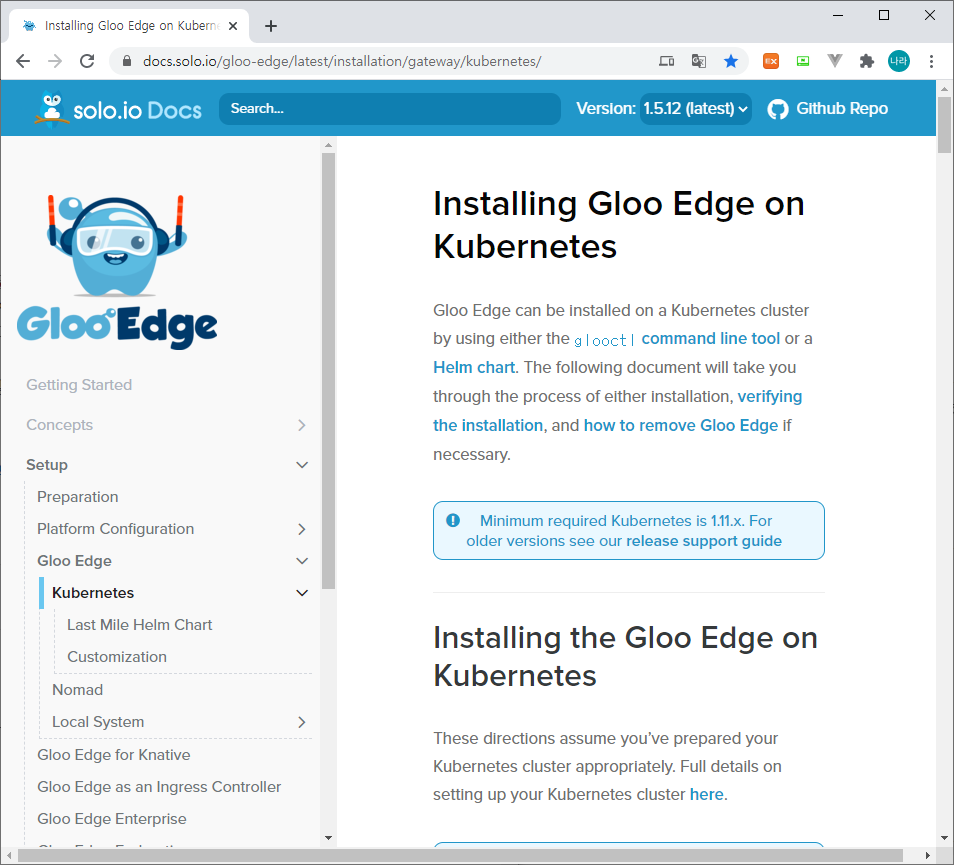Select Gloo Edge sidebar item

pos(74,560)
